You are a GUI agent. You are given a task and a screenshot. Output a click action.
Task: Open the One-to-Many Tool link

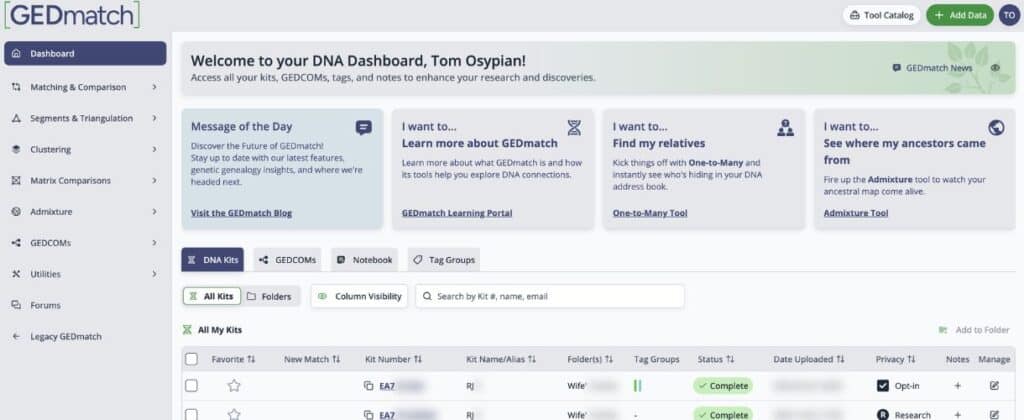tap(650, 213)
